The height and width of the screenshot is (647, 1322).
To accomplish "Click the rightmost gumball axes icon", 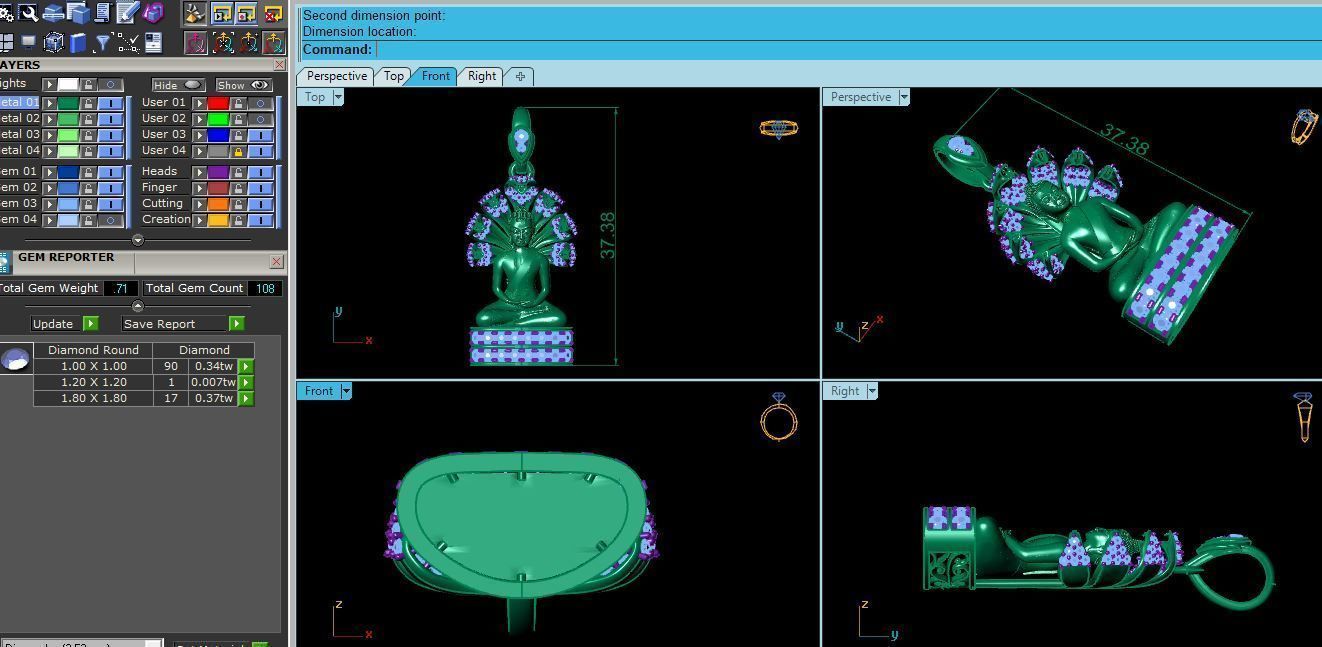I will coord(272,42).
